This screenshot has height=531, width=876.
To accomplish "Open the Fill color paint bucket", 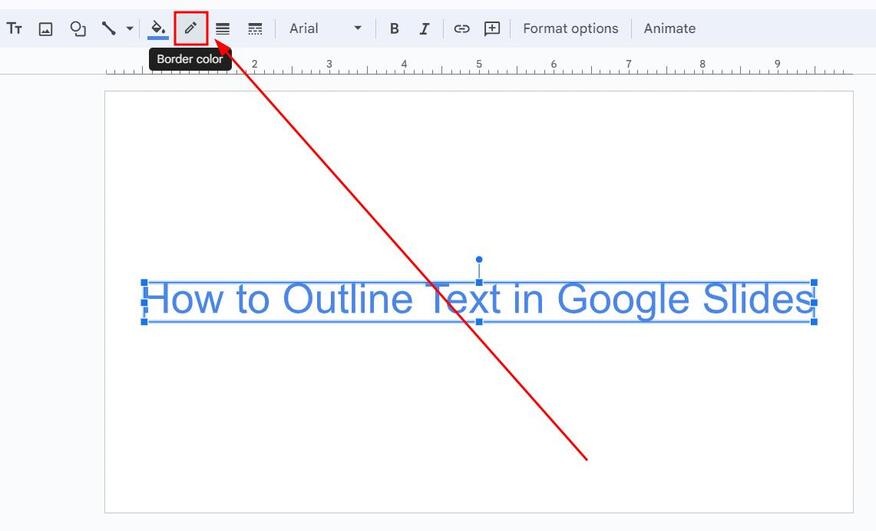I will (x=158, y=29).
